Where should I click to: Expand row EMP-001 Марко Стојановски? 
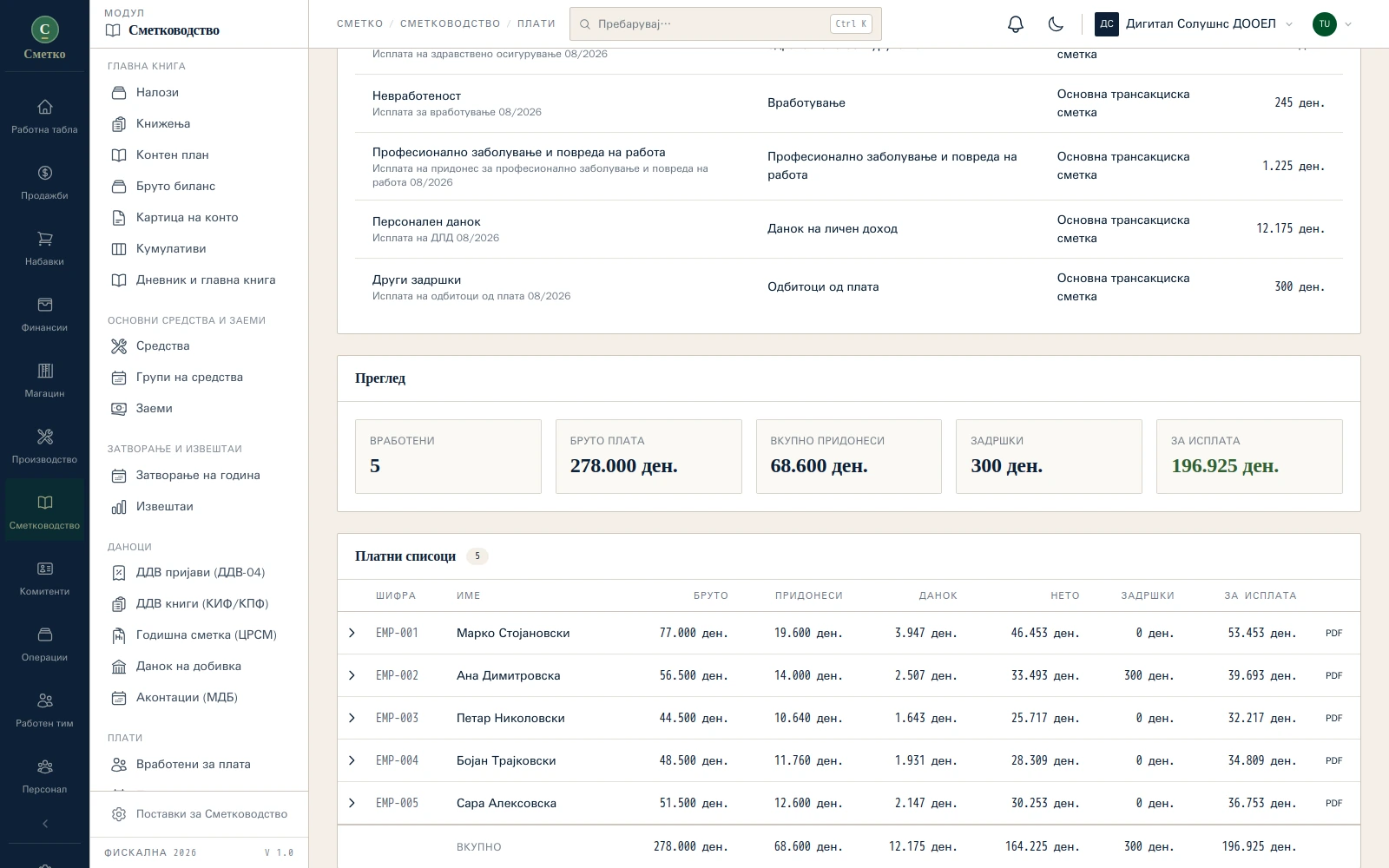coord(352,633)
